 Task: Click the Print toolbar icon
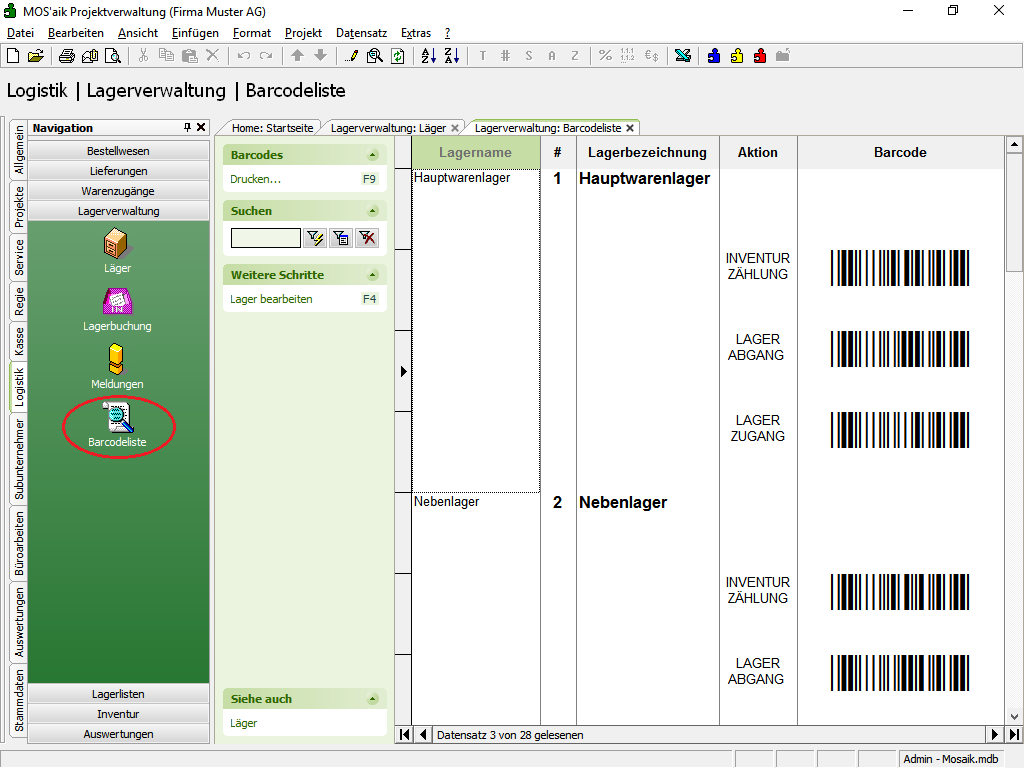coord(67,56)
